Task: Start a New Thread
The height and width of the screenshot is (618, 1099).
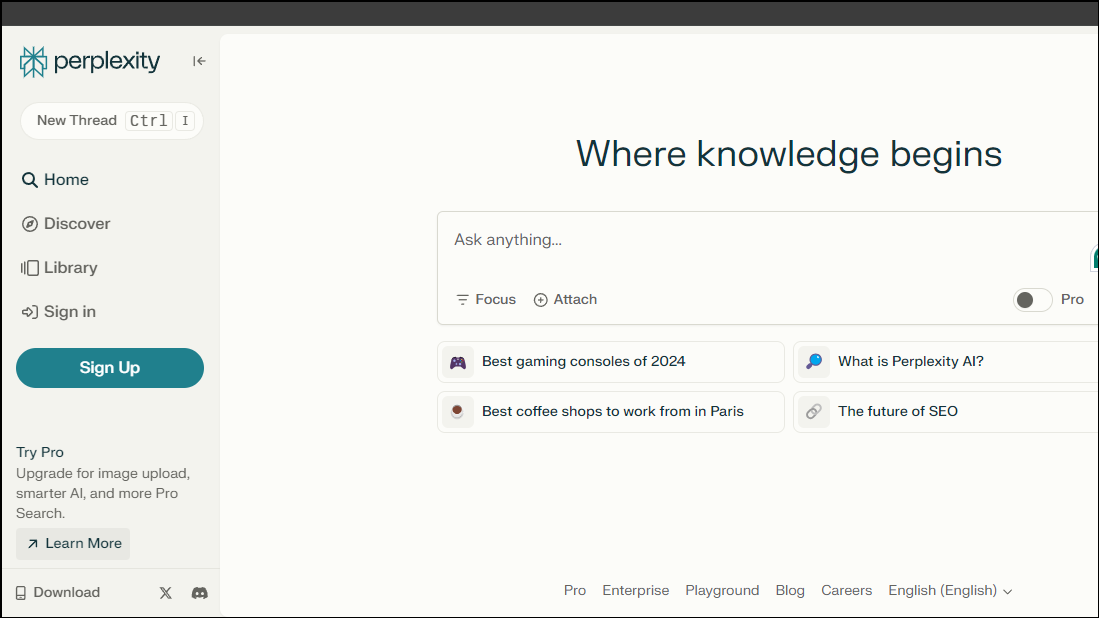Action: point(112,121)
